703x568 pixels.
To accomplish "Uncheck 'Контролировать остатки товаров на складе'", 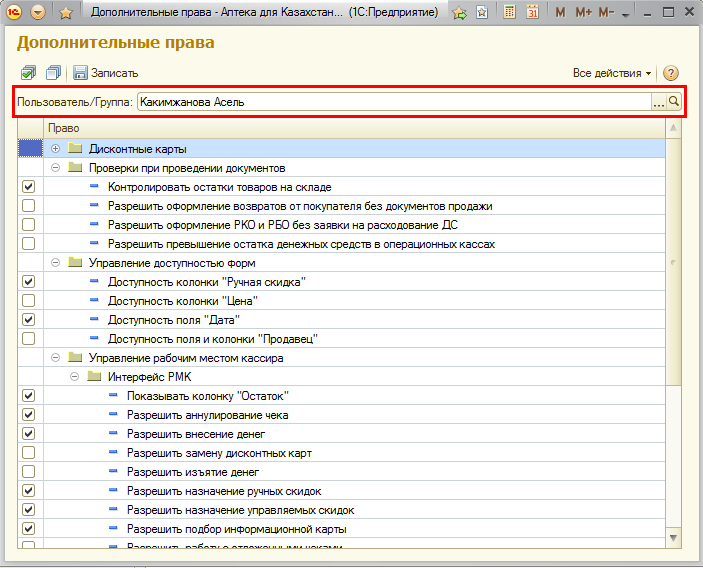I will pos(28,187).
